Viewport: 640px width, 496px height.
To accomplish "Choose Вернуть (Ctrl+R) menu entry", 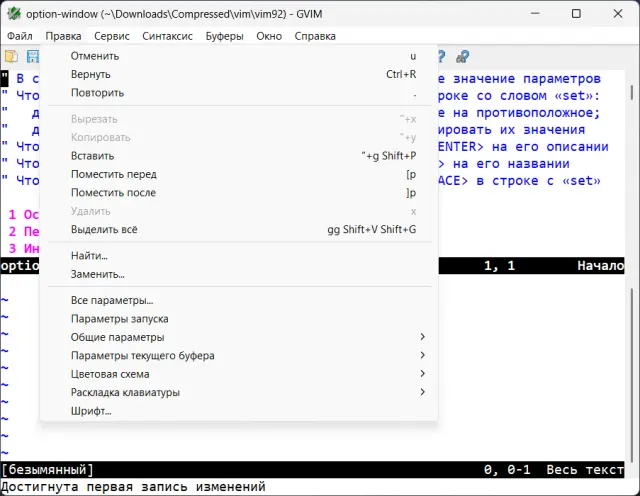I will (x=240, y=74).
